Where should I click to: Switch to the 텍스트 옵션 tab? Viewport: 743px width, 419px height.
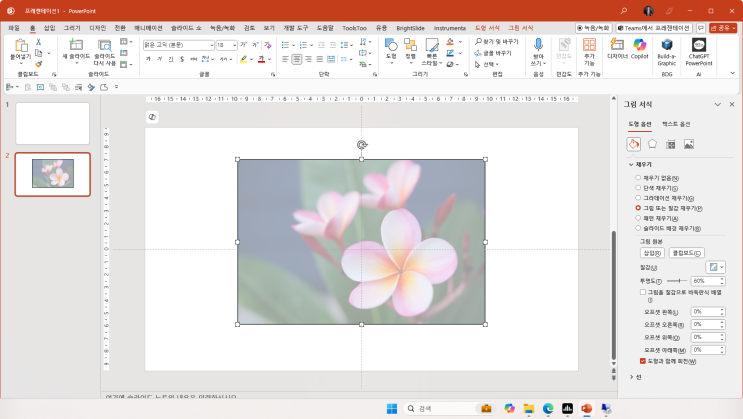676,124
